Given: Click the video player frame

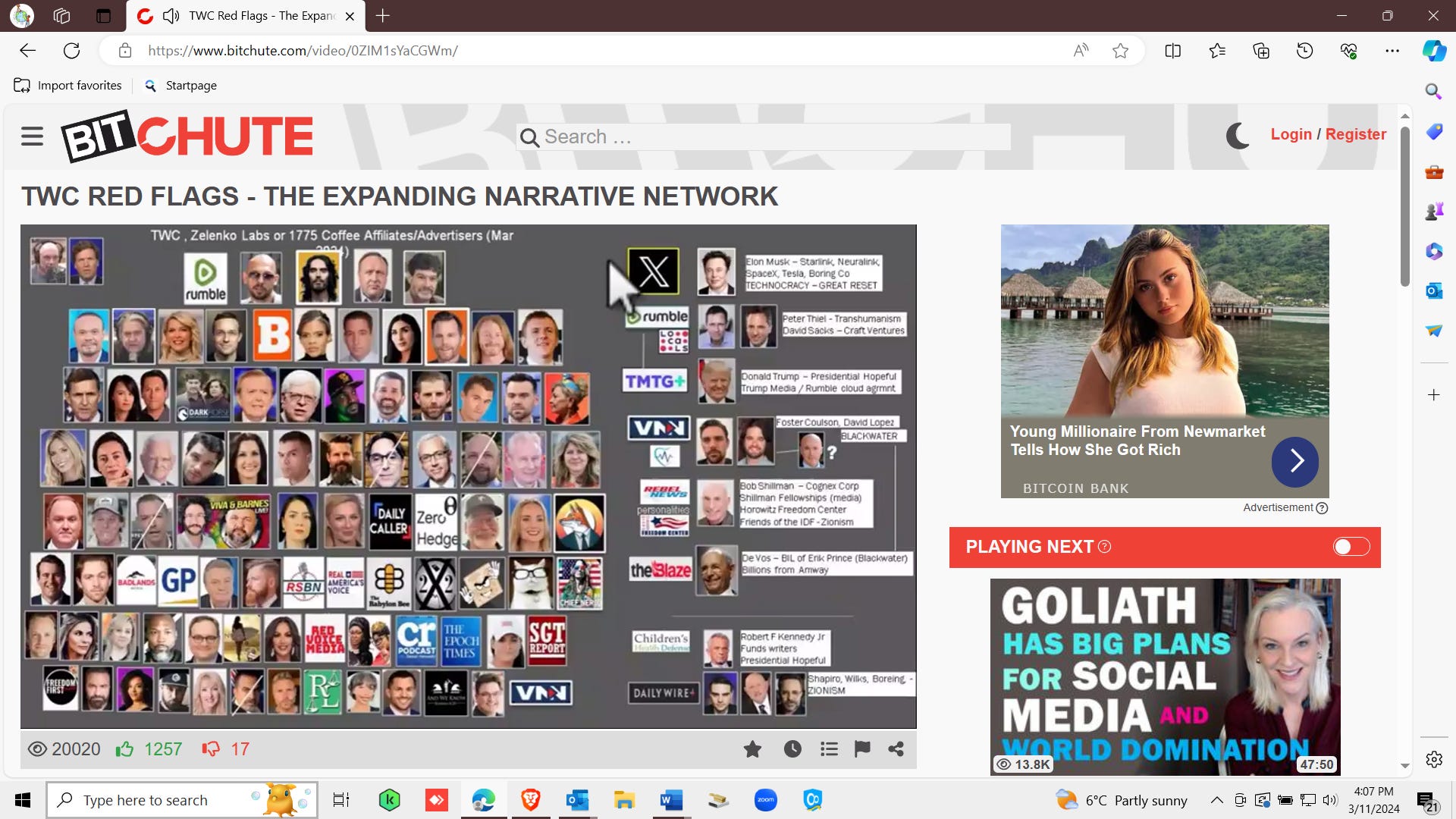Looking at the screenshot, I should pos(468,476).
